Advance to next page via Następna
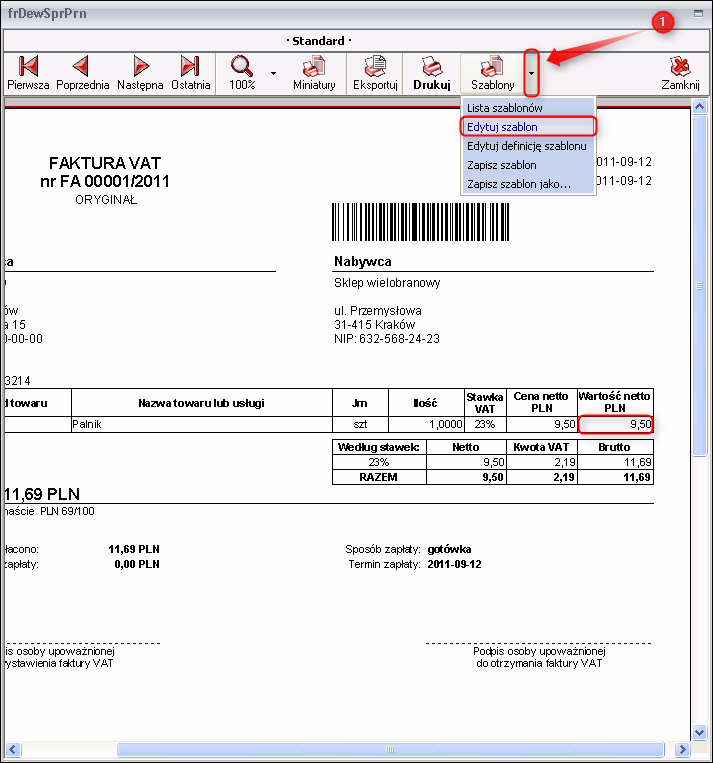 click(x=140, y=73)
